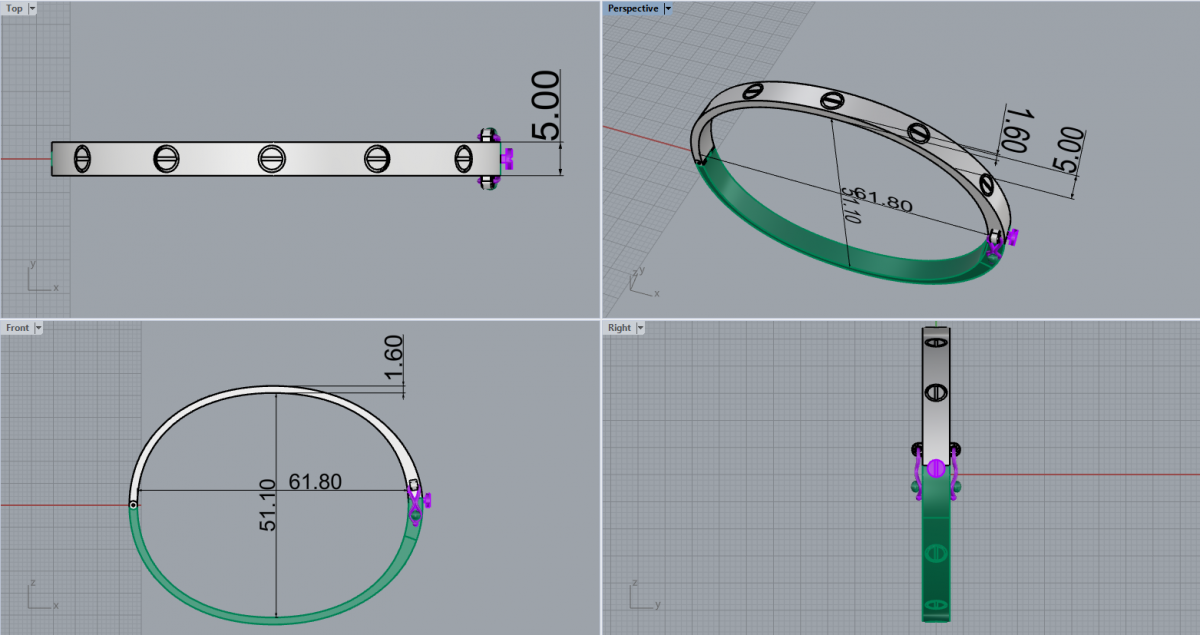Screen dimensions: 1200x635
Task: Activate the Perspective viewport title
Action: tap(634, 8)
